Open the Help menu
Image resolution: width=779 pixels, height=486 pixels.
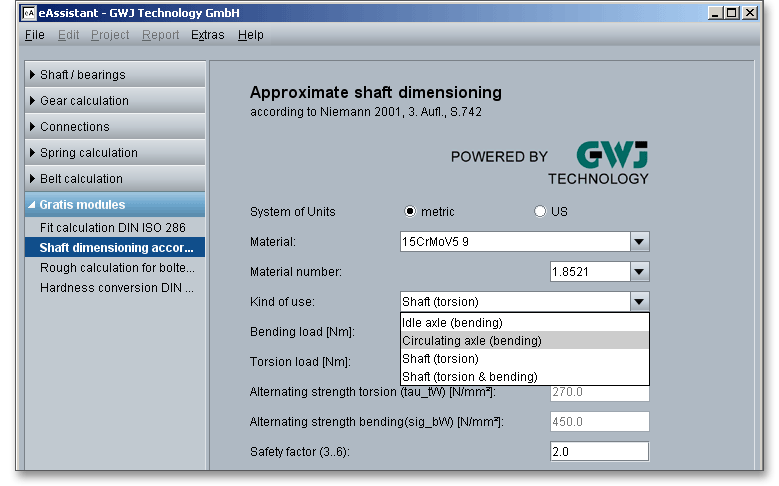pyautogui.click(x=251, y=35)
